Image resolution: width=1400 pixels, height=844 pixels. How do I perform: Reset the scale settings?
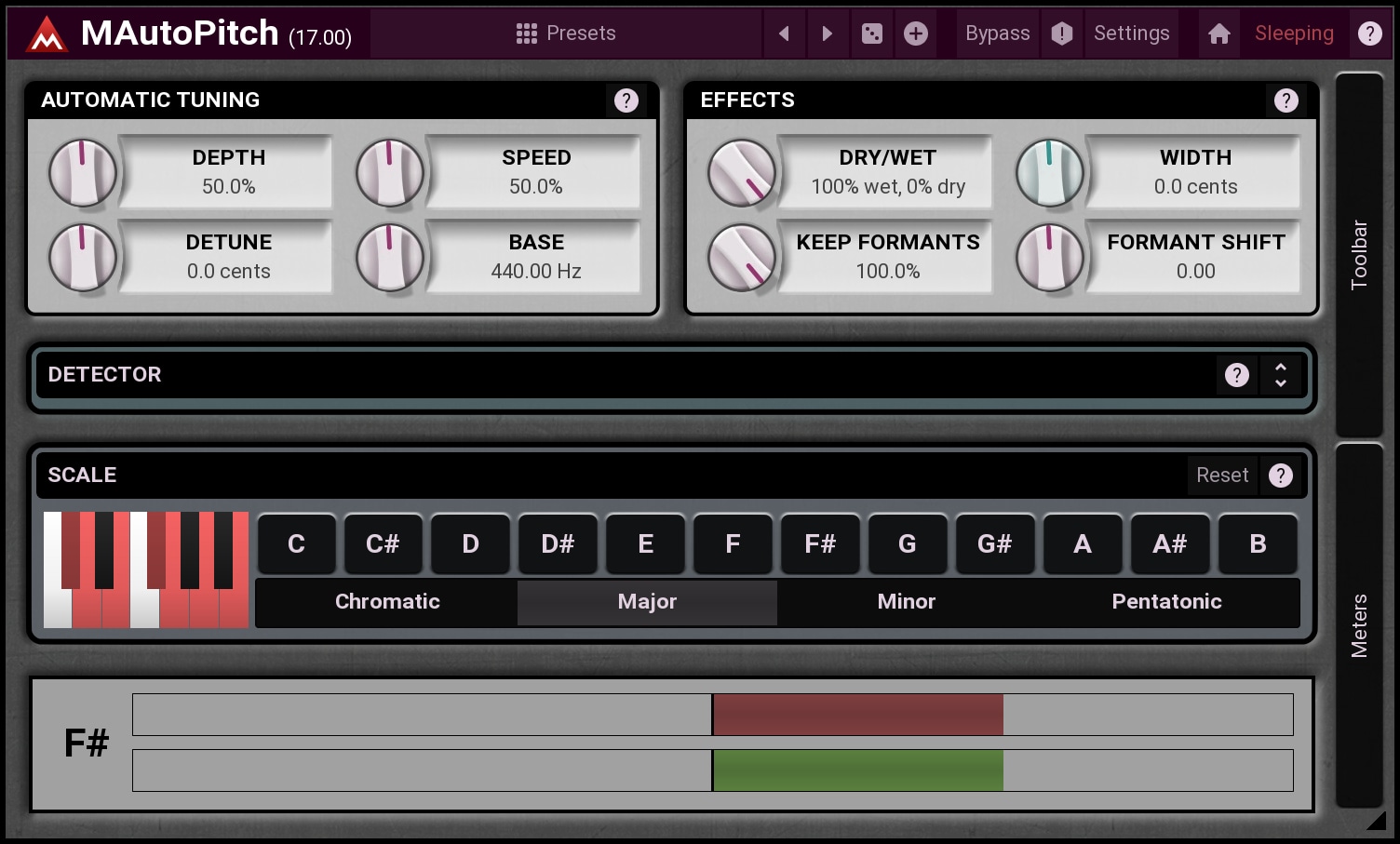coord(1221,476)
